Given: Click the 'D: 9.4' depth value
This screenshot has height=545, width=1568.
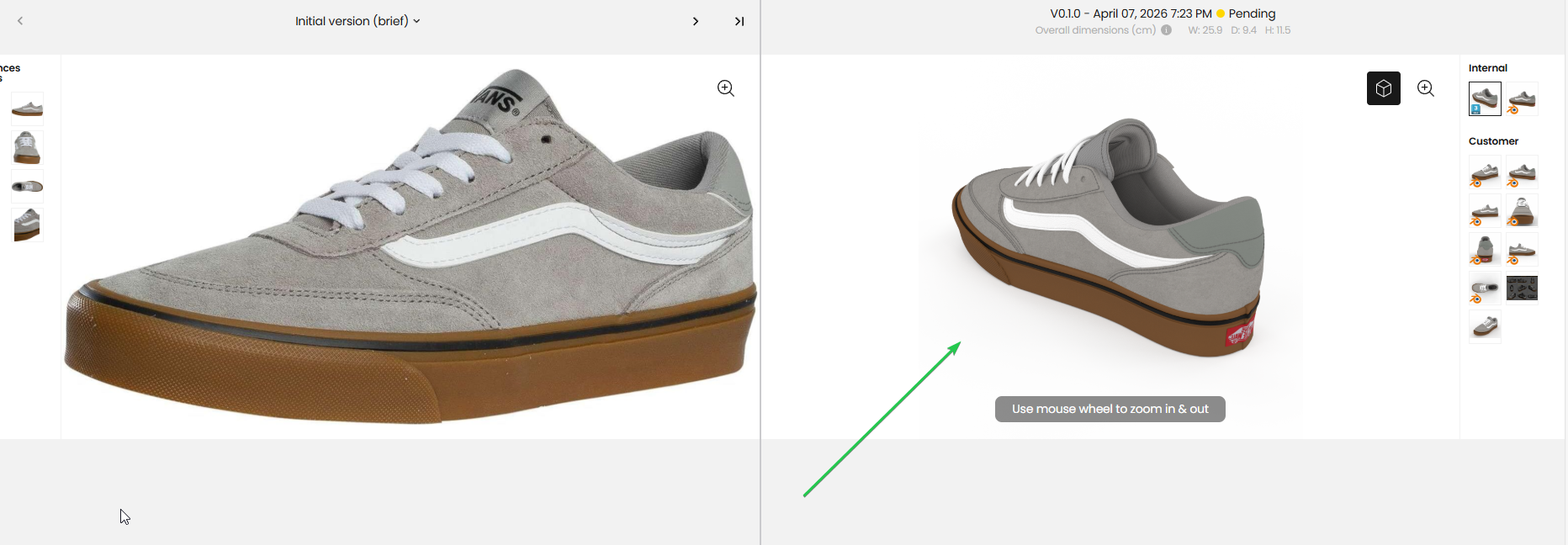Looking at the screenshot, I should [1243, 30].
